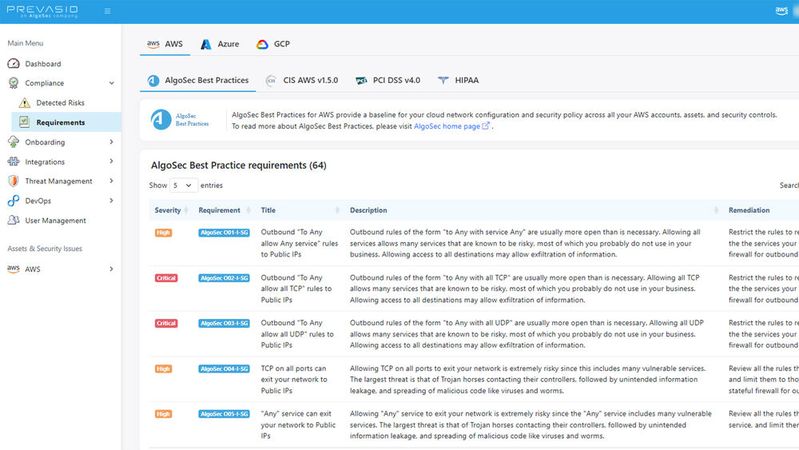Select the HIPAA tab
799x450 pixels.
[x=458, y=80]
